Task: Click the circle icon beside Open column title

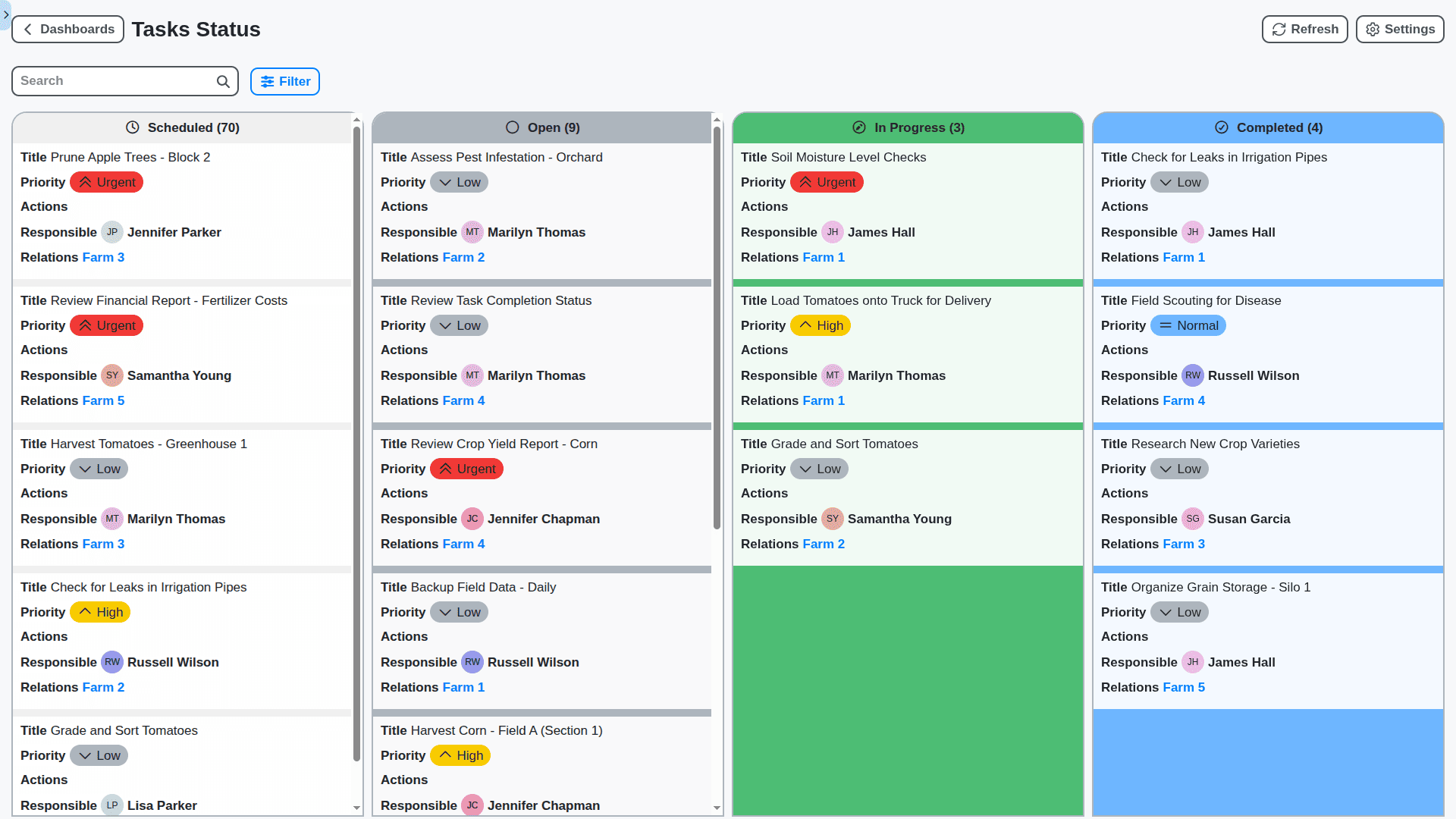Action: point(512,127)
